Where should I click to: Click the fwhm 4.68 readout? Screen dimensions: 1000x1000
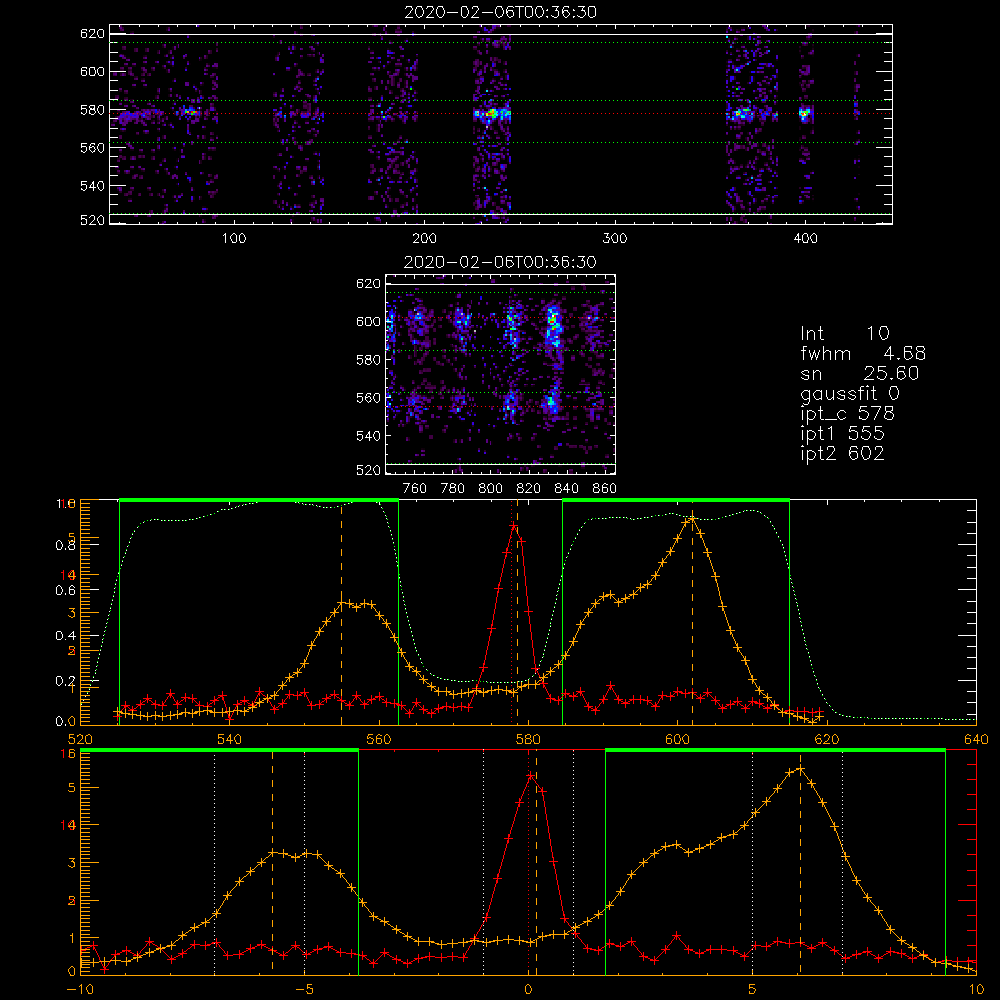pos(863,353)
